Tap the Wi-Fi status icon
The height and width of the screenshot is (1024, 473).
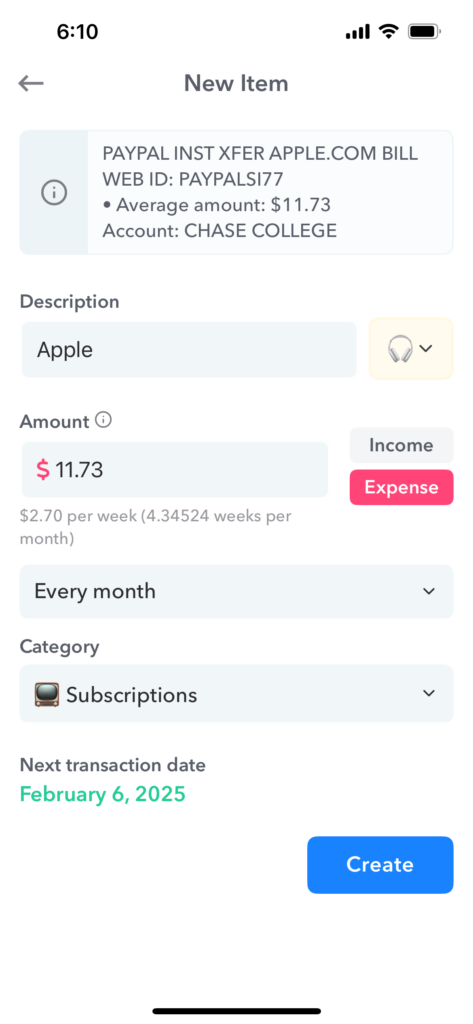click(389, 31)
